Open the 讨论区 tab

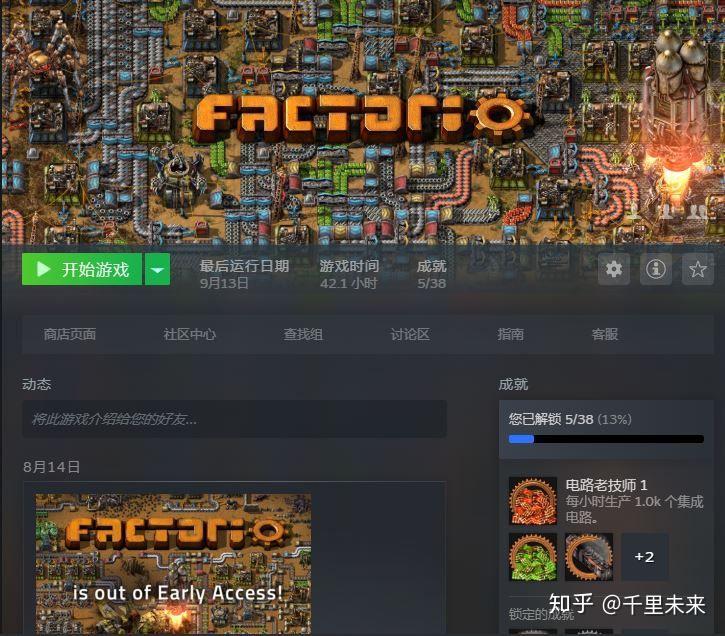pyautogui.click(x=410, y=334)
